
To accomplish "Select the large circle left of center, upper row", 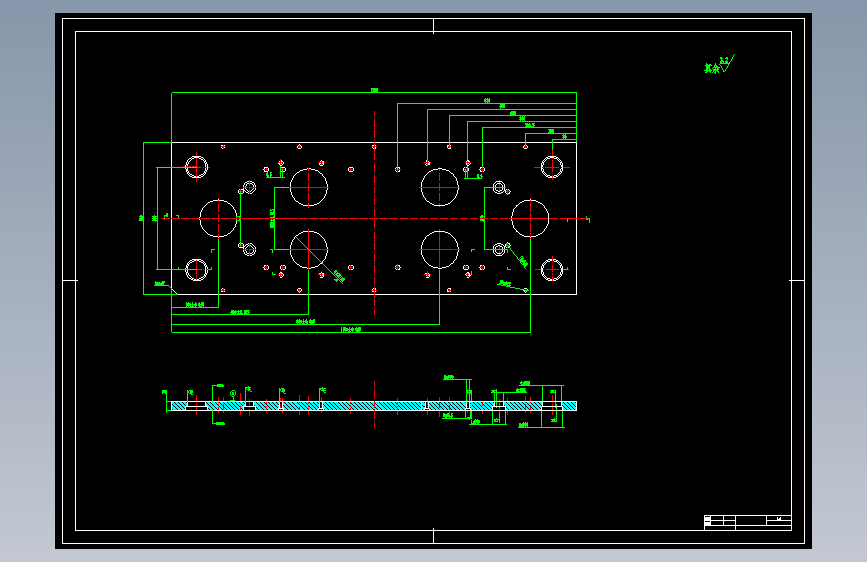I will tap(309, 188).
